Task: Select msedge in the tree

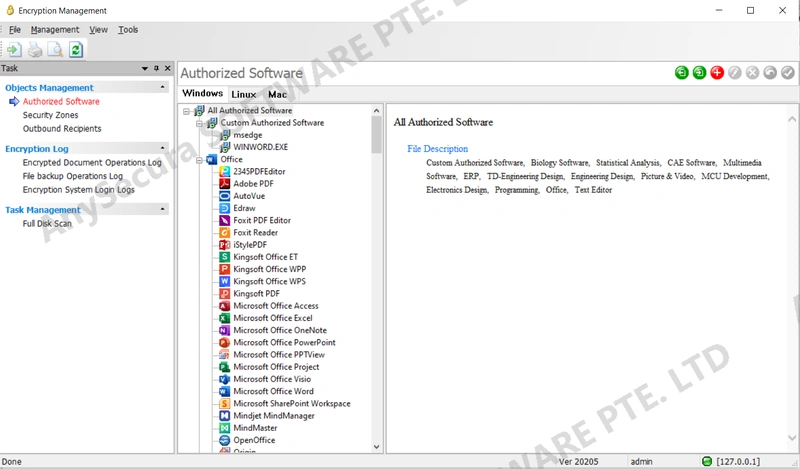Action: tap(247, 135)
